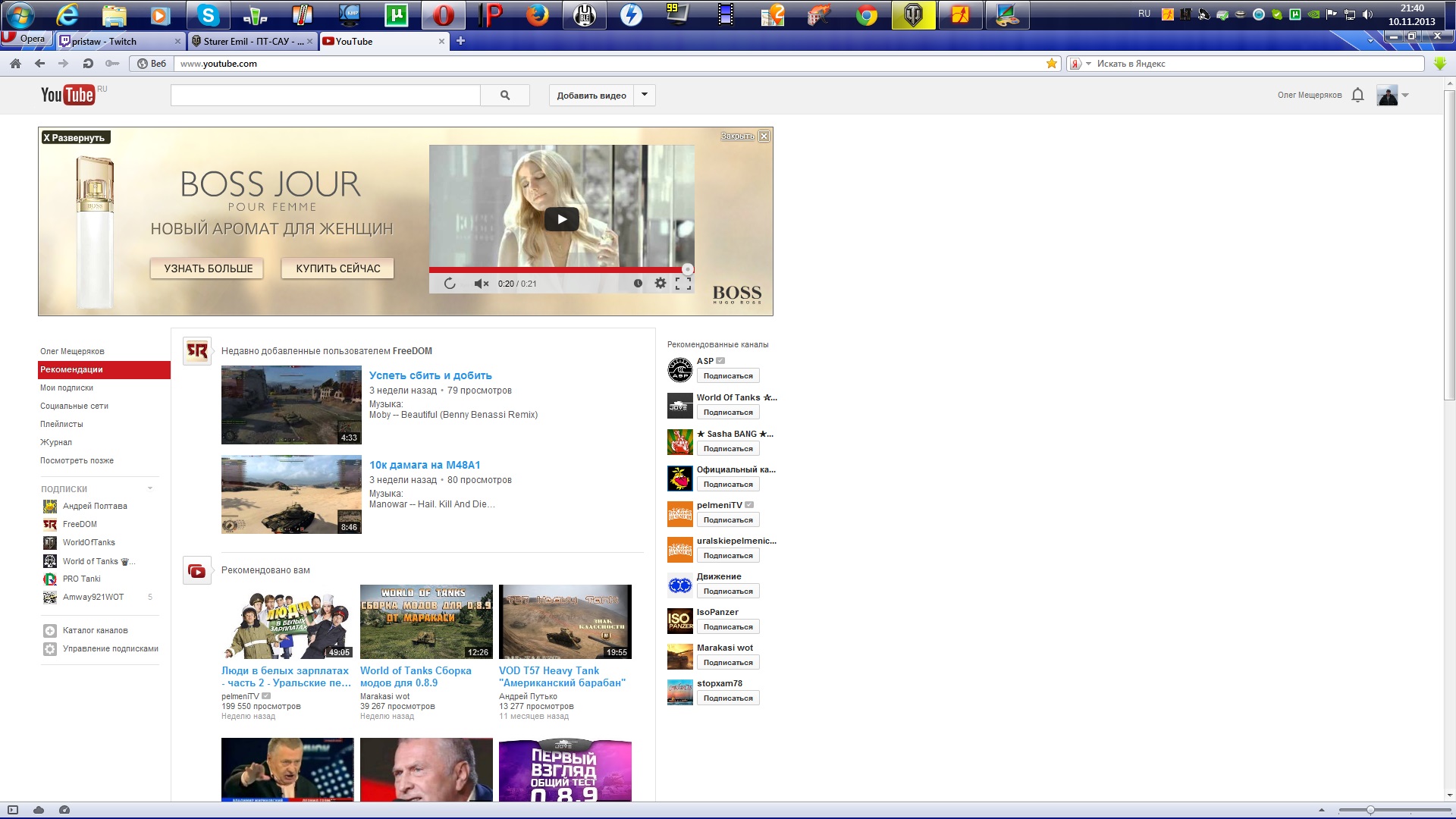Switch to the pristaw - Twitch tab
The image size is (1456, 819).
120,42
